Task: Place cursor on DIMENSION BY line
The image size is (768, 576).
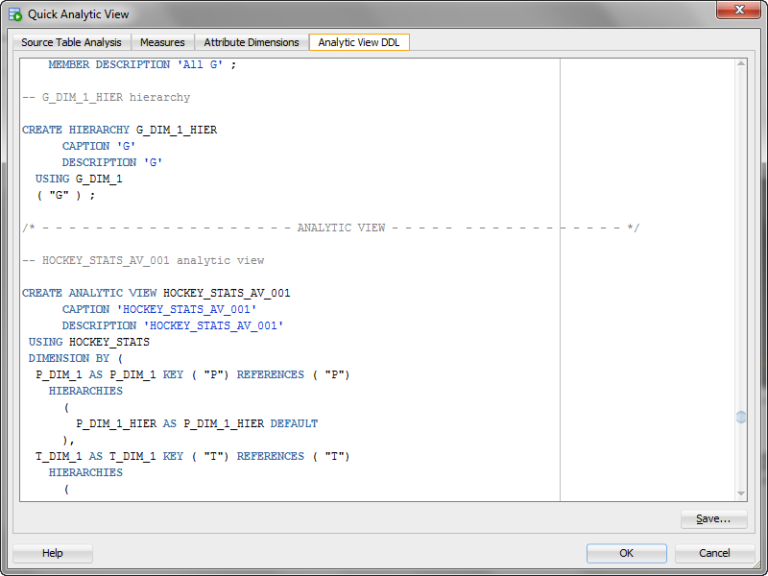Action: (75, 358)
